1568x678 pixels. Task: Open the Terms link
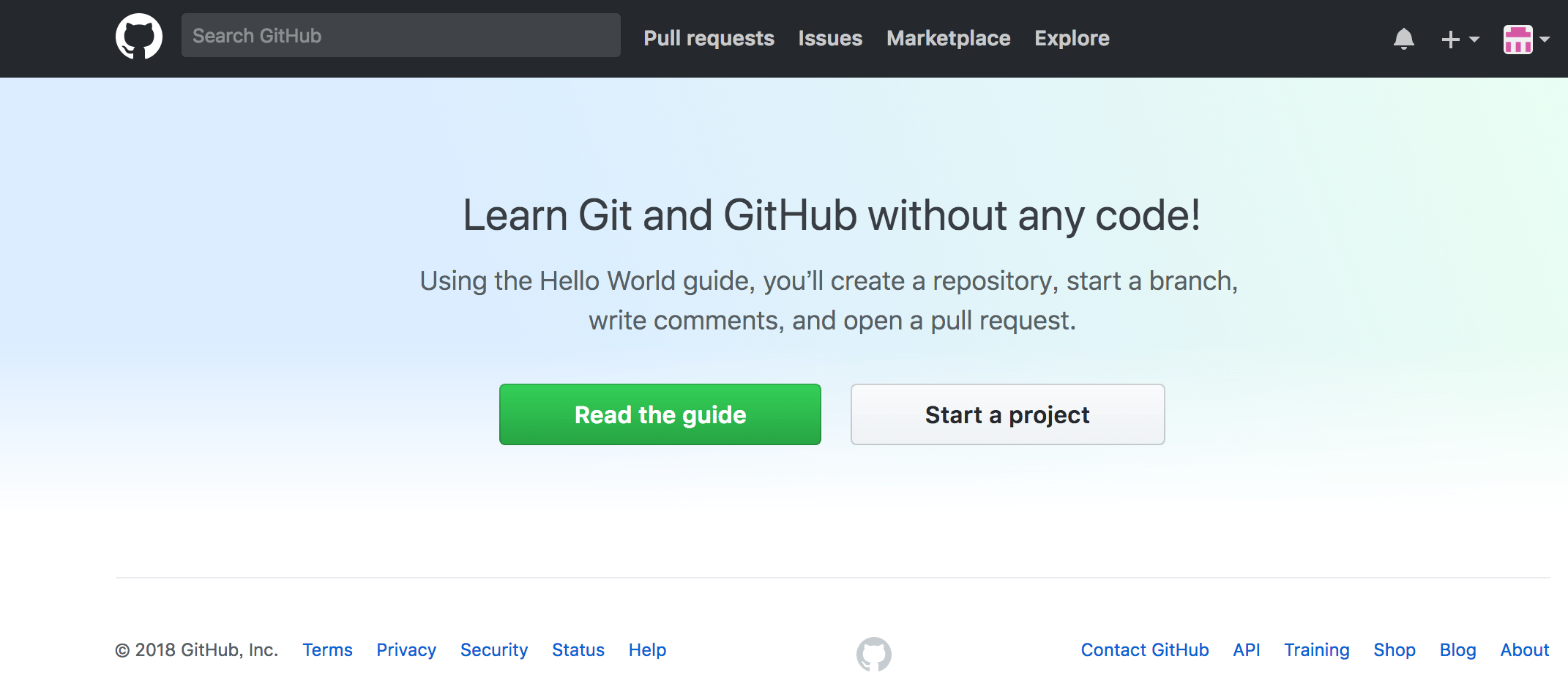pos(327,649)
